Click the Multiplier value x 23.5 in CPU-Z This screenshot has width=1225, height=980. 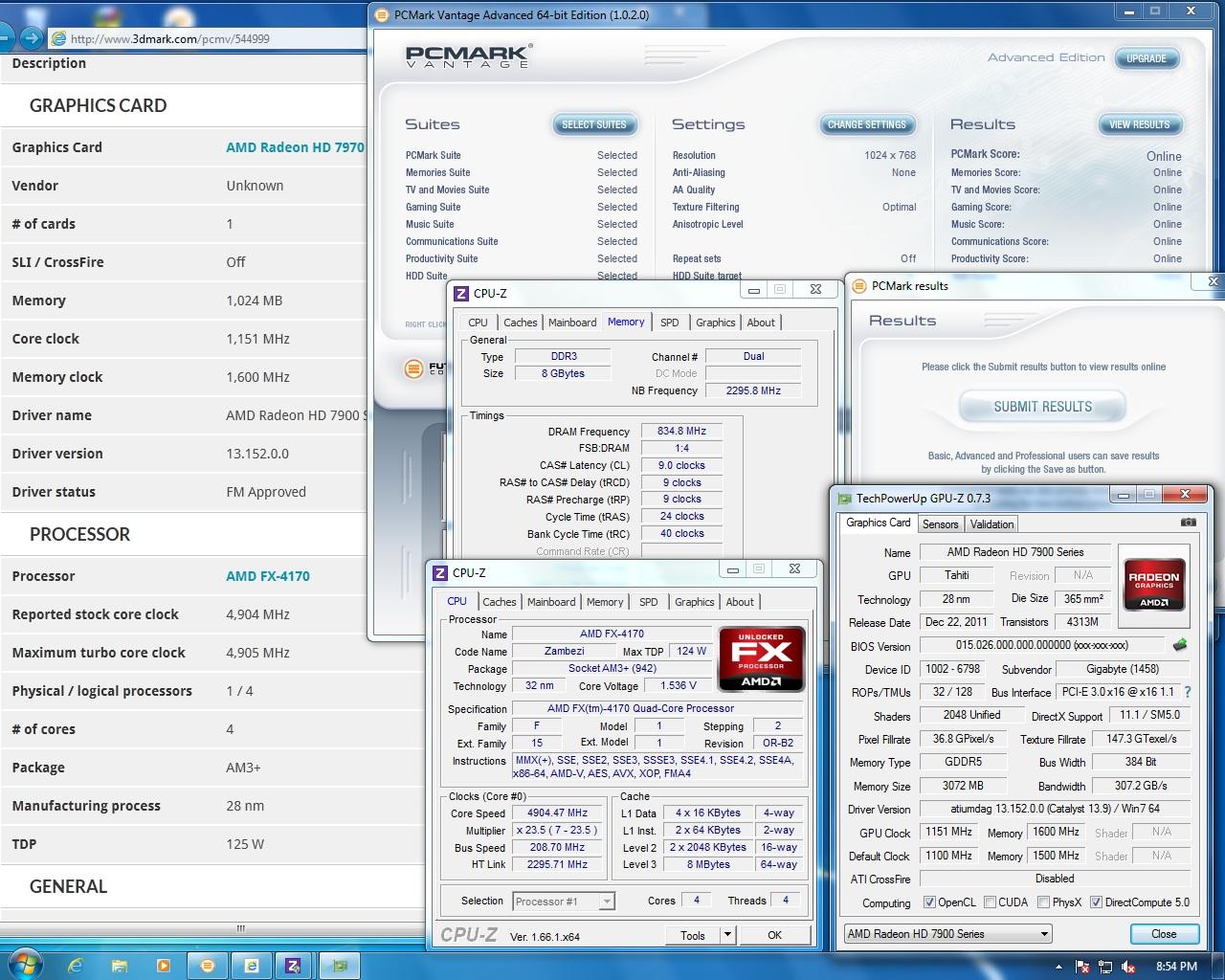coord(557,830)
